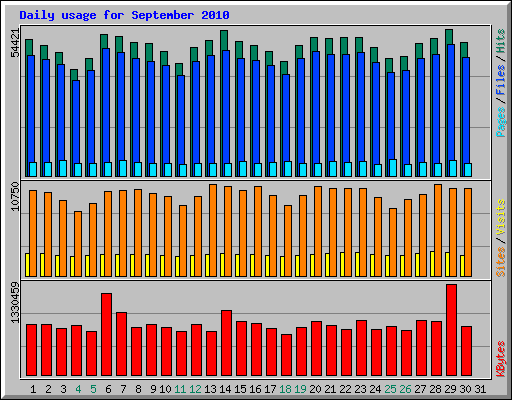This screenshot has height=400, width=512.
Task: Select day label 27 on the x-axis
Action: pyautogui.click(x=420, y=389)
